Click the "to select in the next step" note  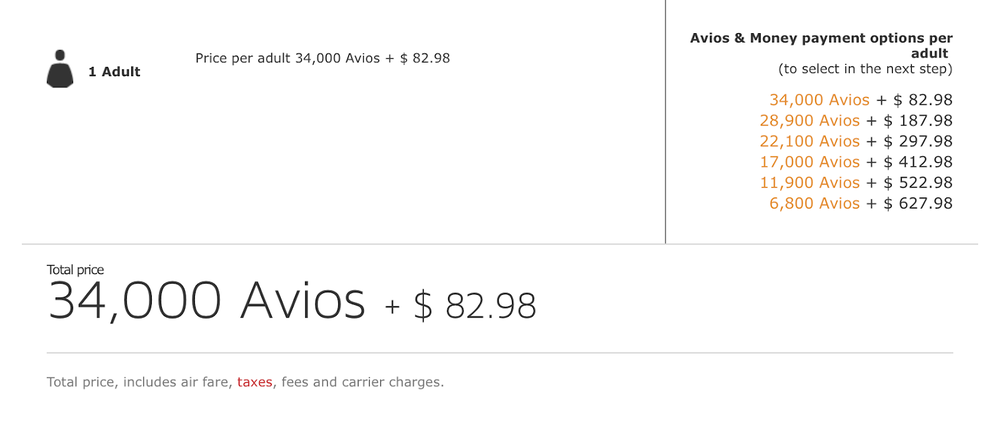click(865, 69)
